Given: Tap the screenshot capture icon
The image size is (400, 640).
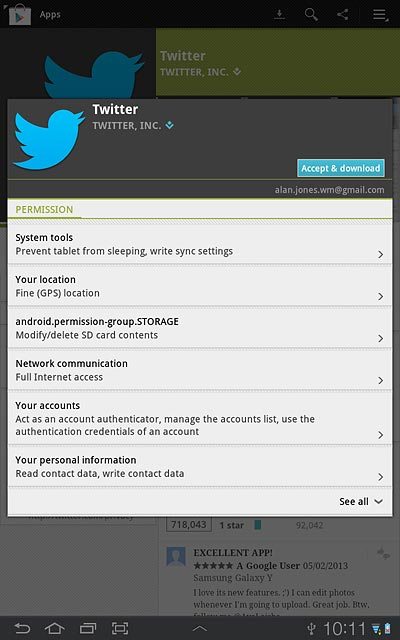Looking at the screenshot, I should [120, 628].
